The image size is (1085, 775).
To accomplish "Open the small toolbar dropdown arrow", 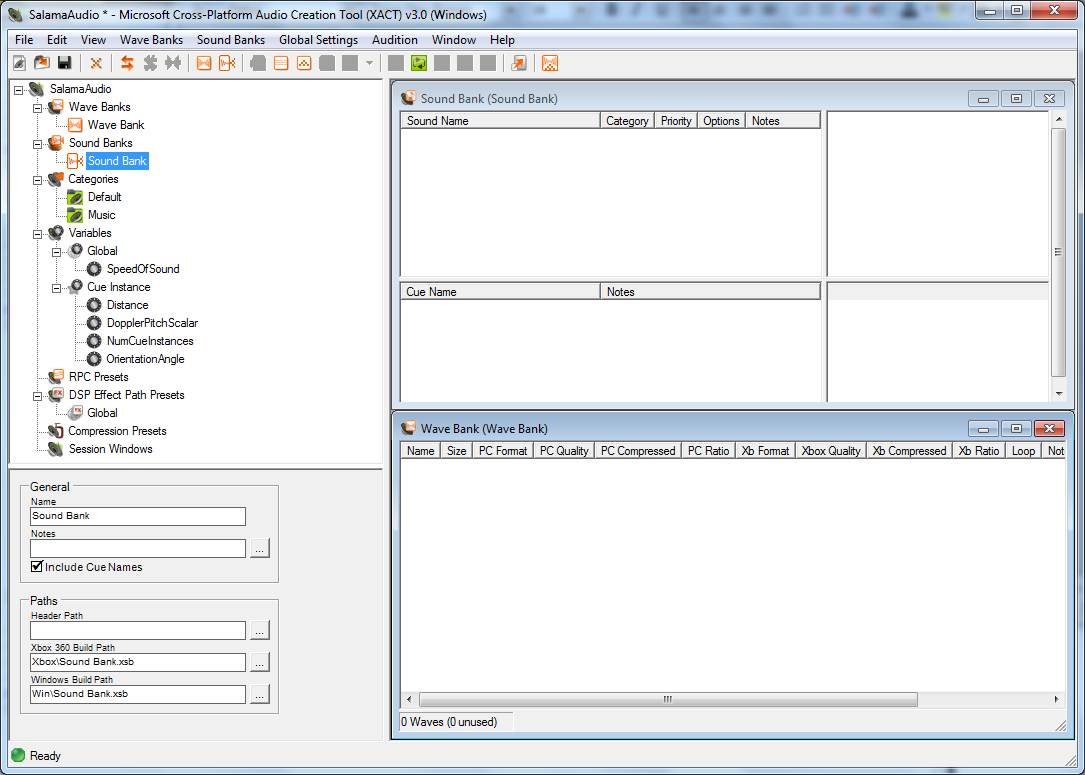I will click(369, 63).
